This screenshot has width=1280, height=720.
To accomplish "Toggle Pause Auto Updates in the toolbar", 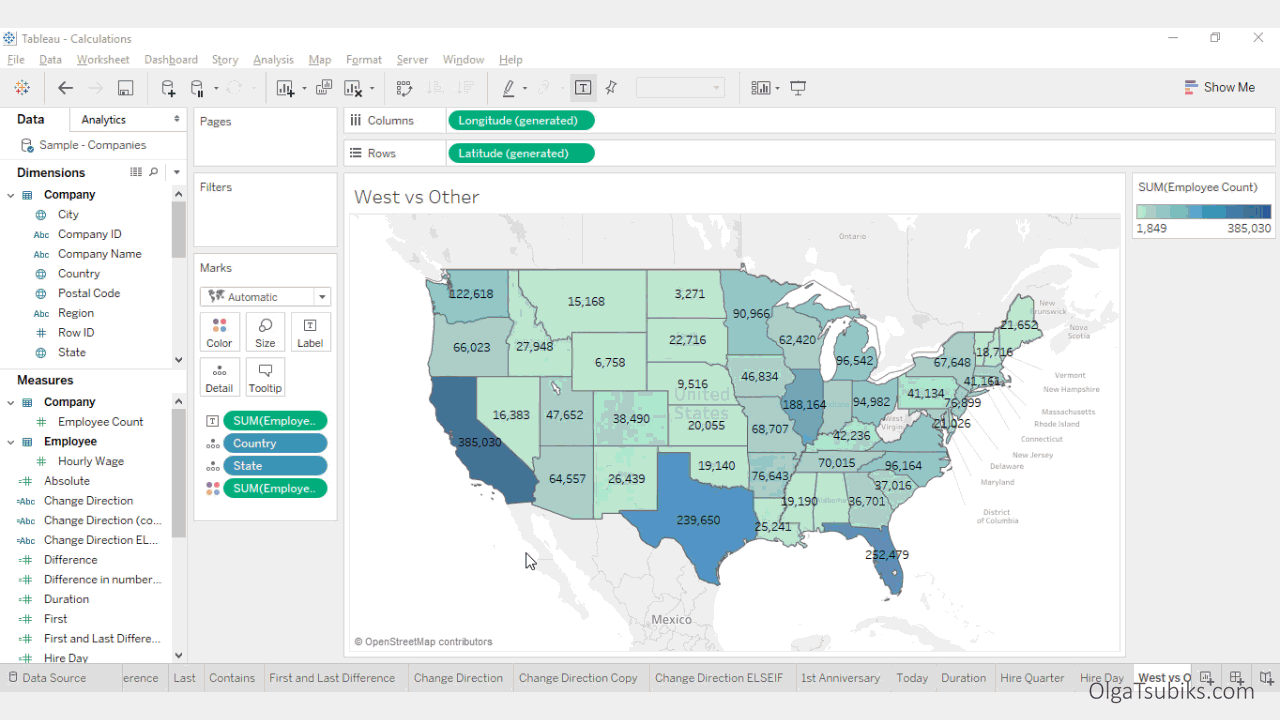I will [198, 88].
